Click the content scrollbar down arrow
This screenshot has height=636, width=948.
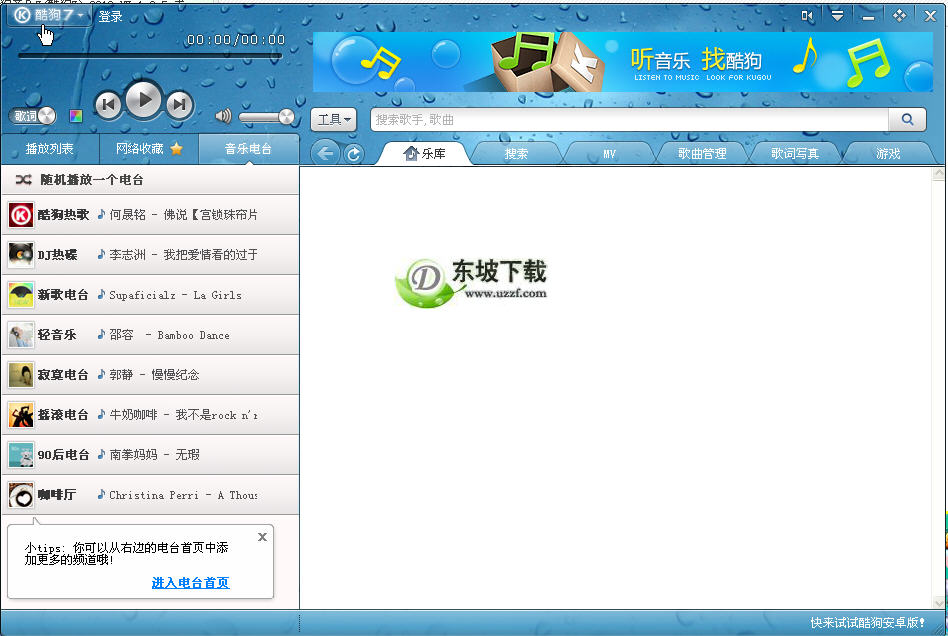click(939, 602)
